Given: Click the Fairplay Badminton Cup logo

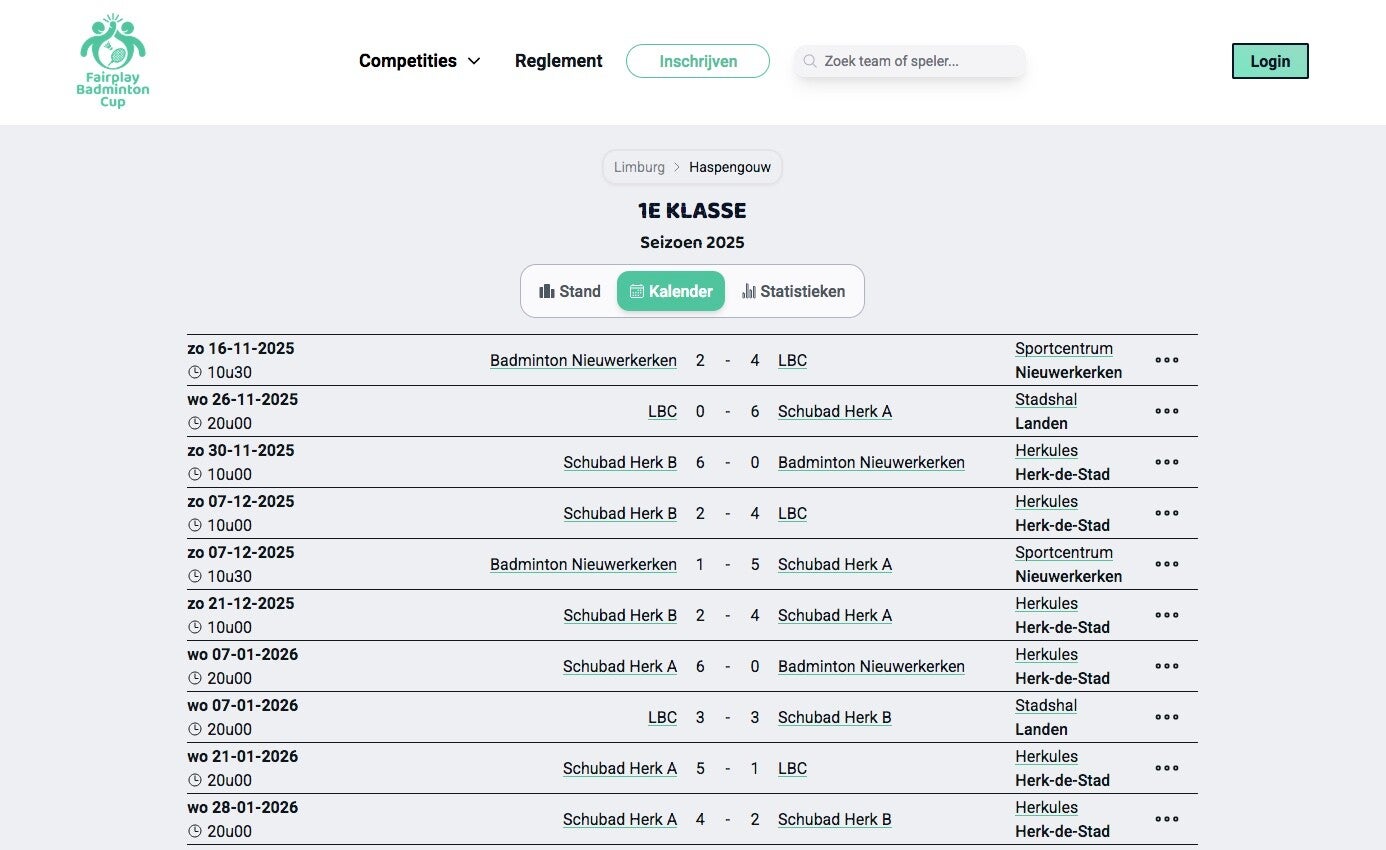Looking at the screenshot, I should point(113,62).
